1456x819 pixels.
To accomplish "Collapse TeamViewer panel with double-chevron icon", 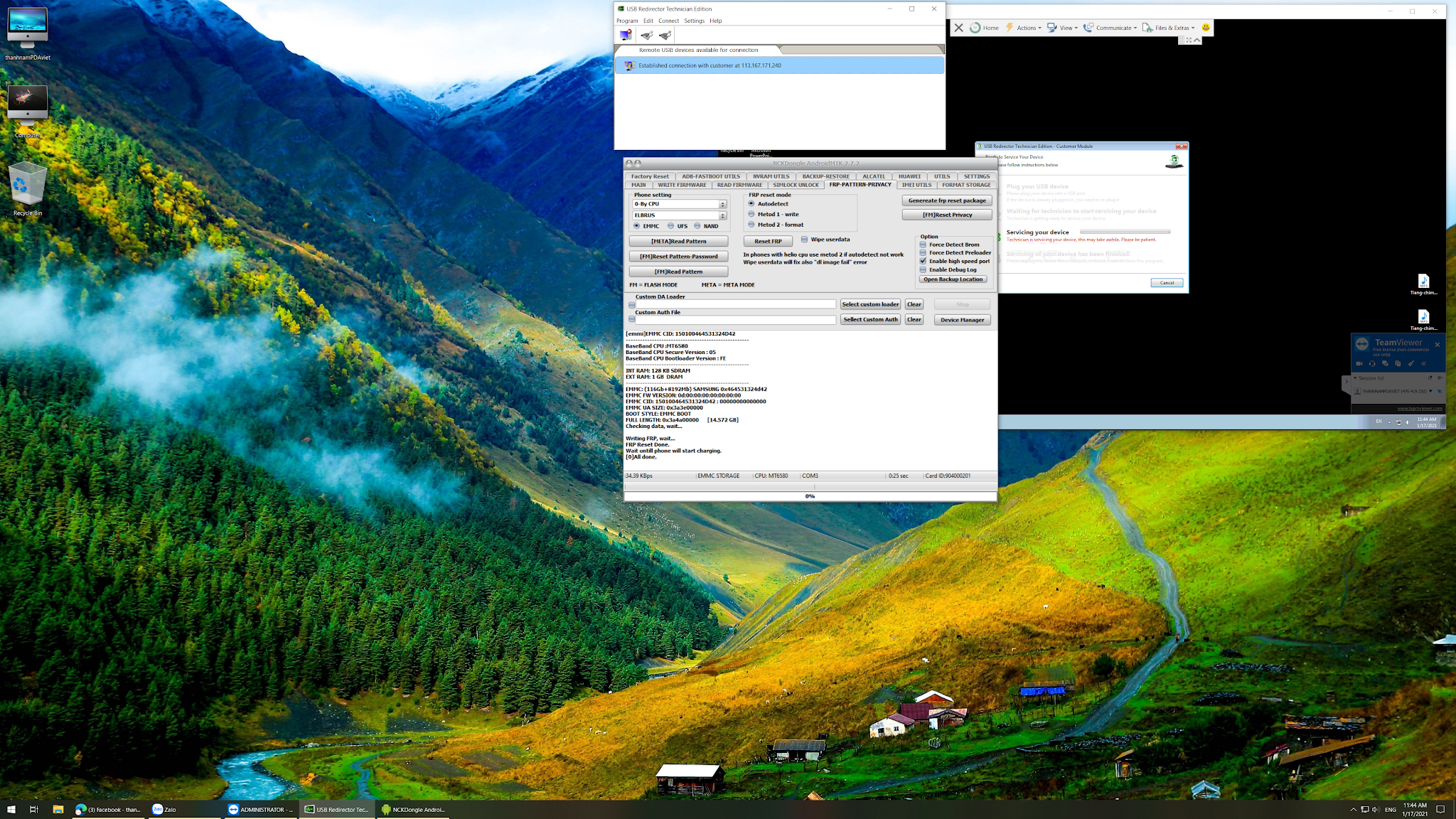I will (1423, 363).
